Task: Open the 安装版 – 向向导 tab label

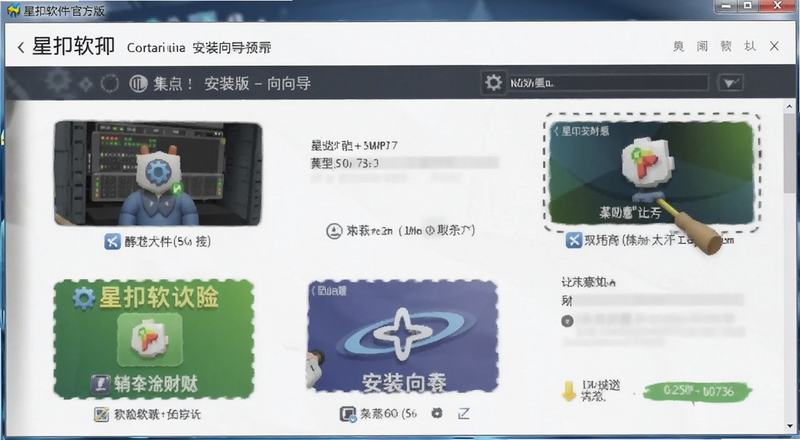Action: point(258,83)
